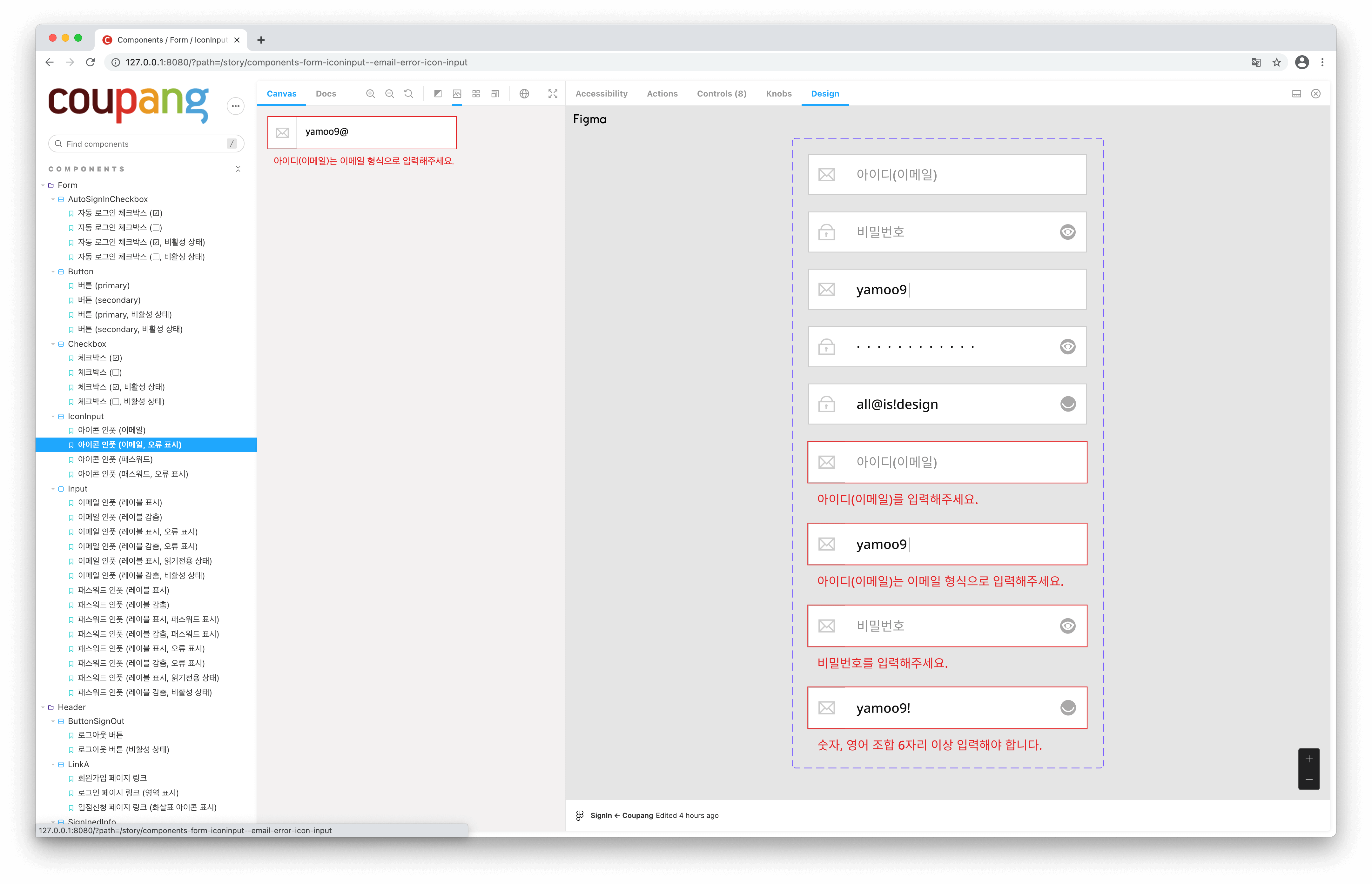Open the 로그아웃 버튼 story

pos(100,735)
